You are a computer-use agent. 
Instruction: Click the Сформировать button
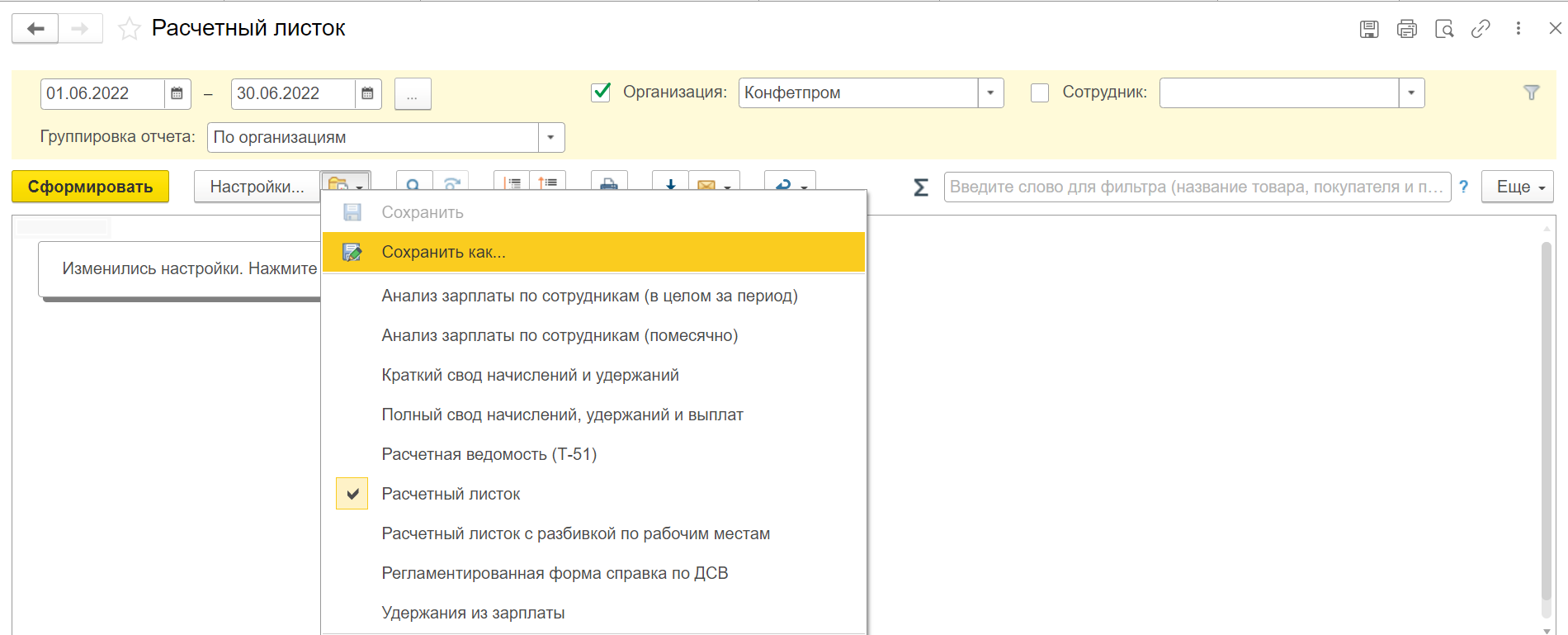point(90,187)
